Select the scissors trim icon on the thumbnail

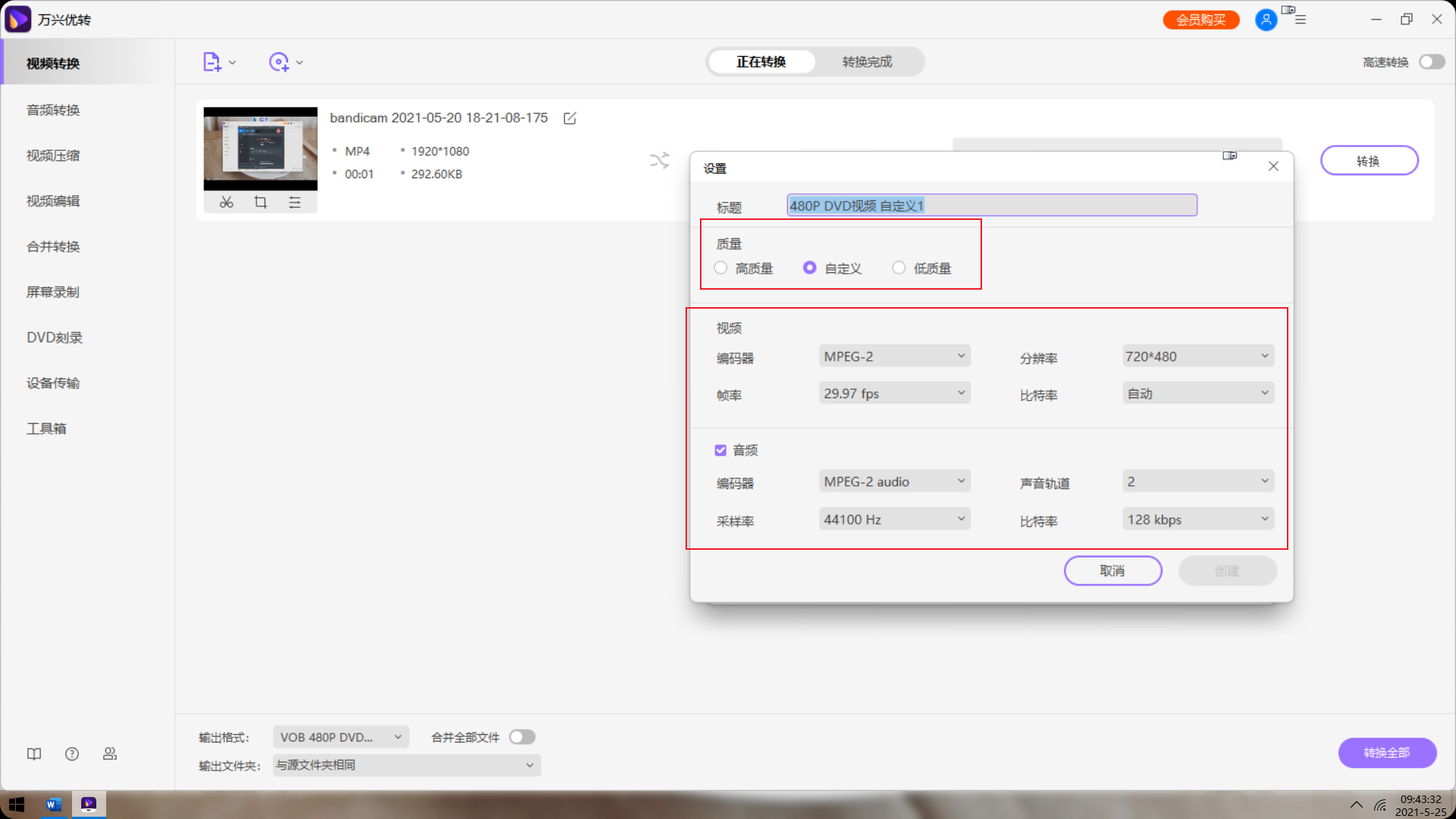click(226, 202)
